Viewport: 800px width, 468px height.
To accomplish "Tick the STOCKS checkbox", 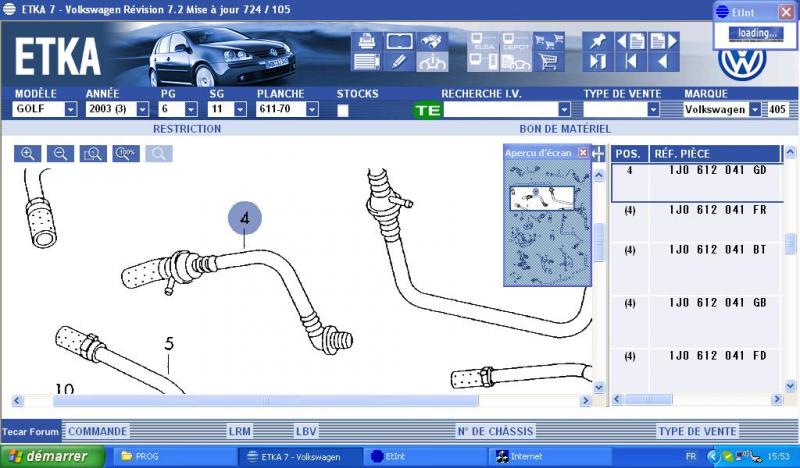I will coord(343,110).
